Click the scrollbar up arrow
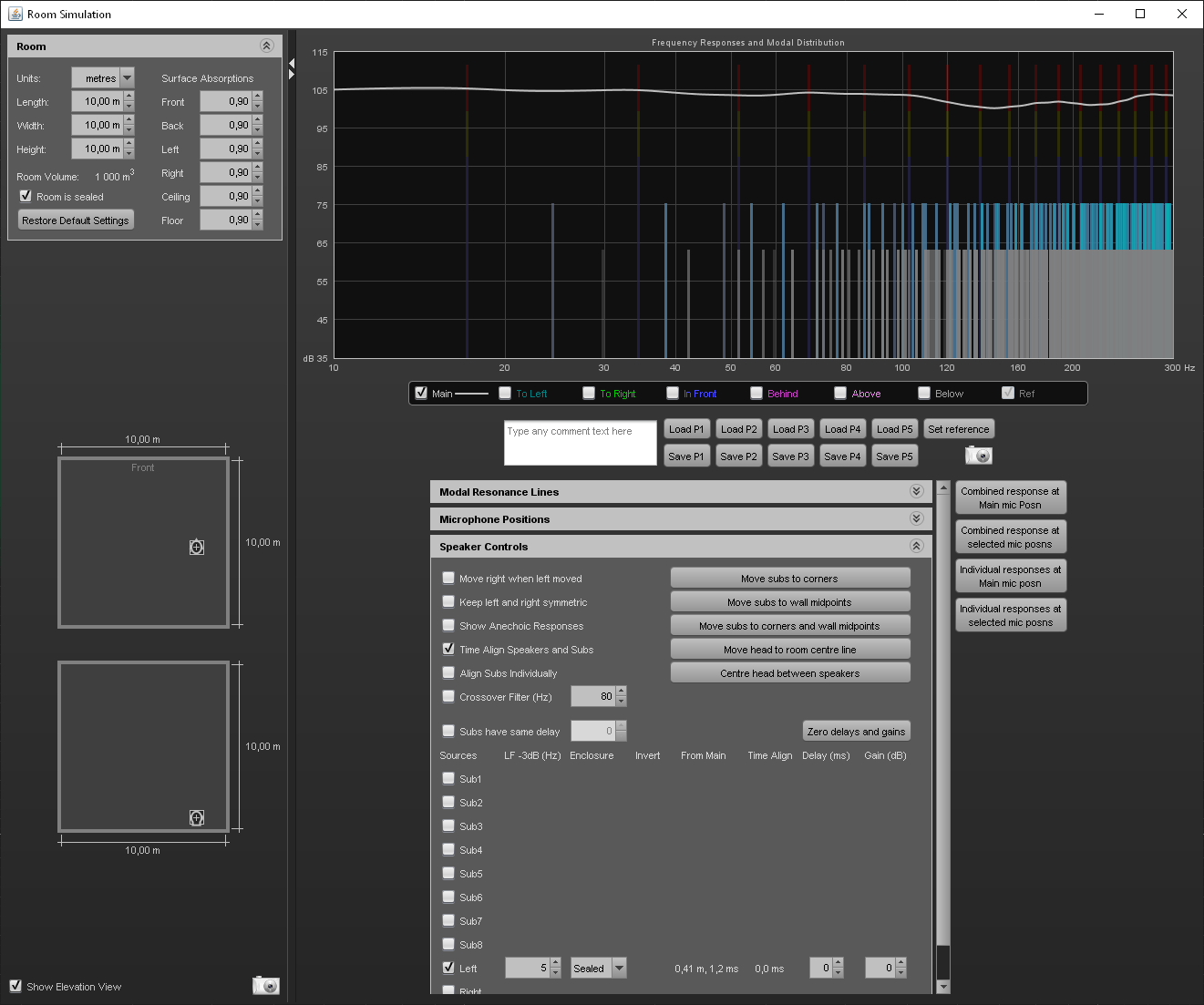The height and width of the screenshot is (1005, 1204). pos(943,487)
